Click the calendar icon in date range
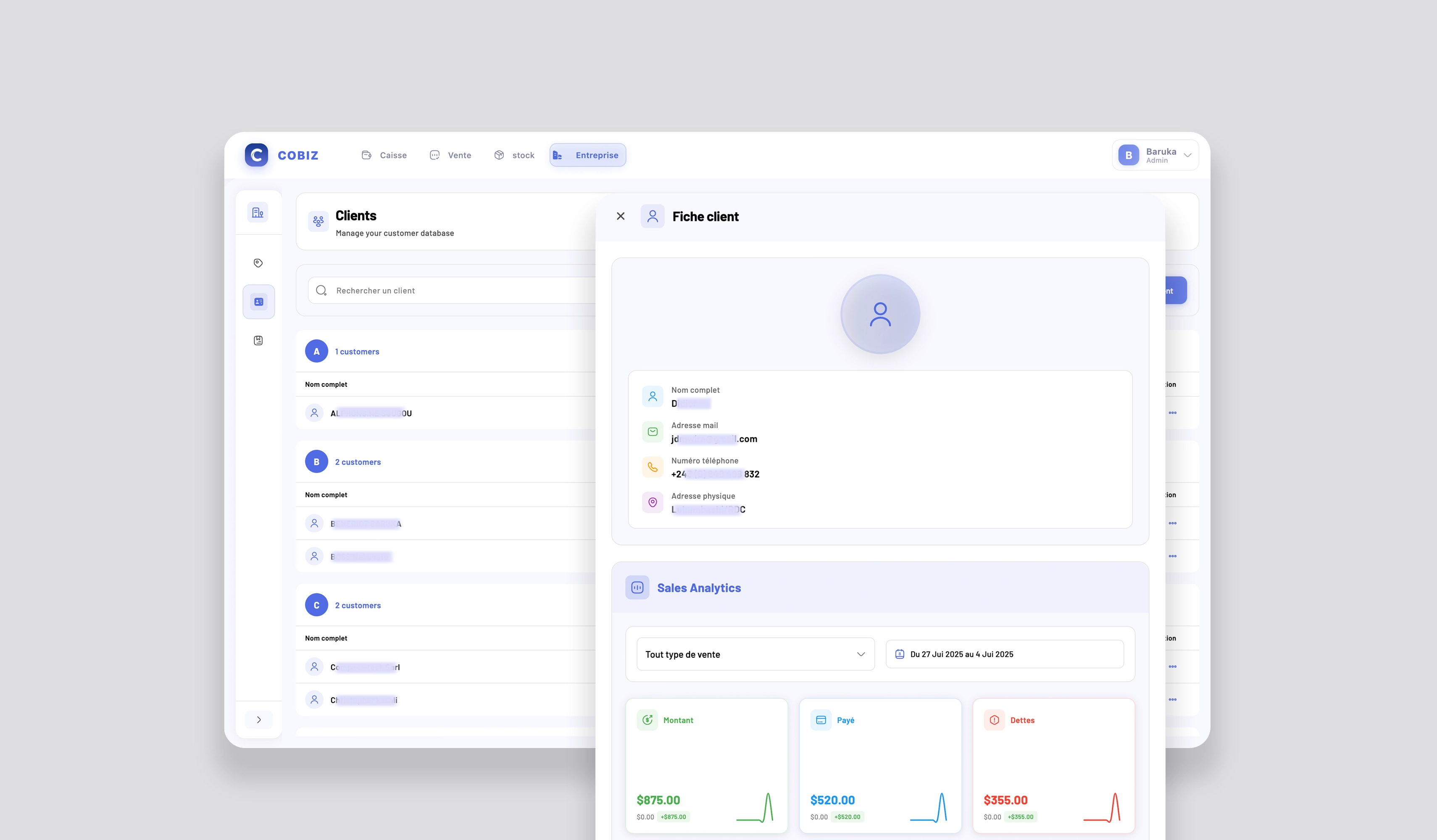Screen dimensions: 1437x840 (899, 654)
